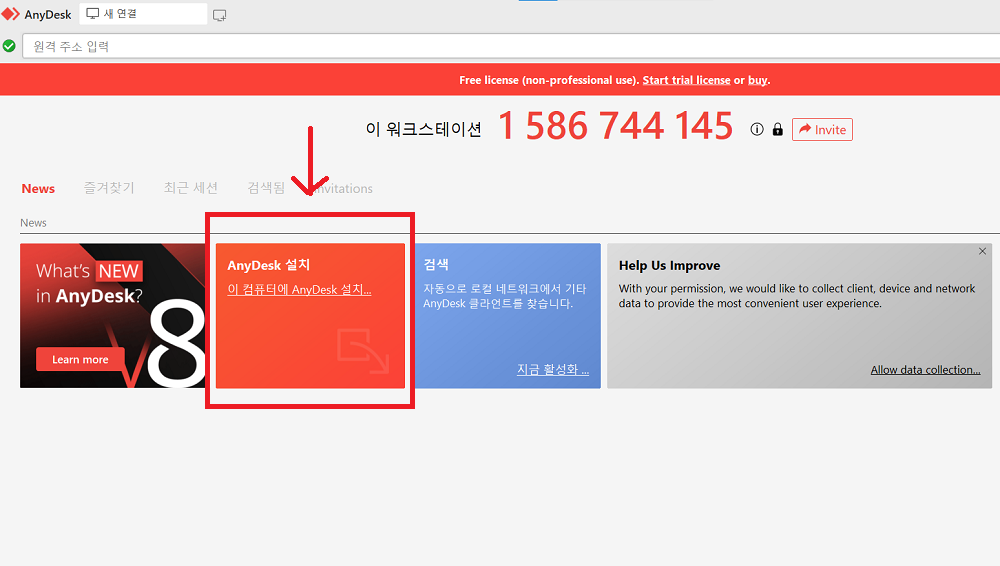Open the 검색됨 tab

point(266,188)
